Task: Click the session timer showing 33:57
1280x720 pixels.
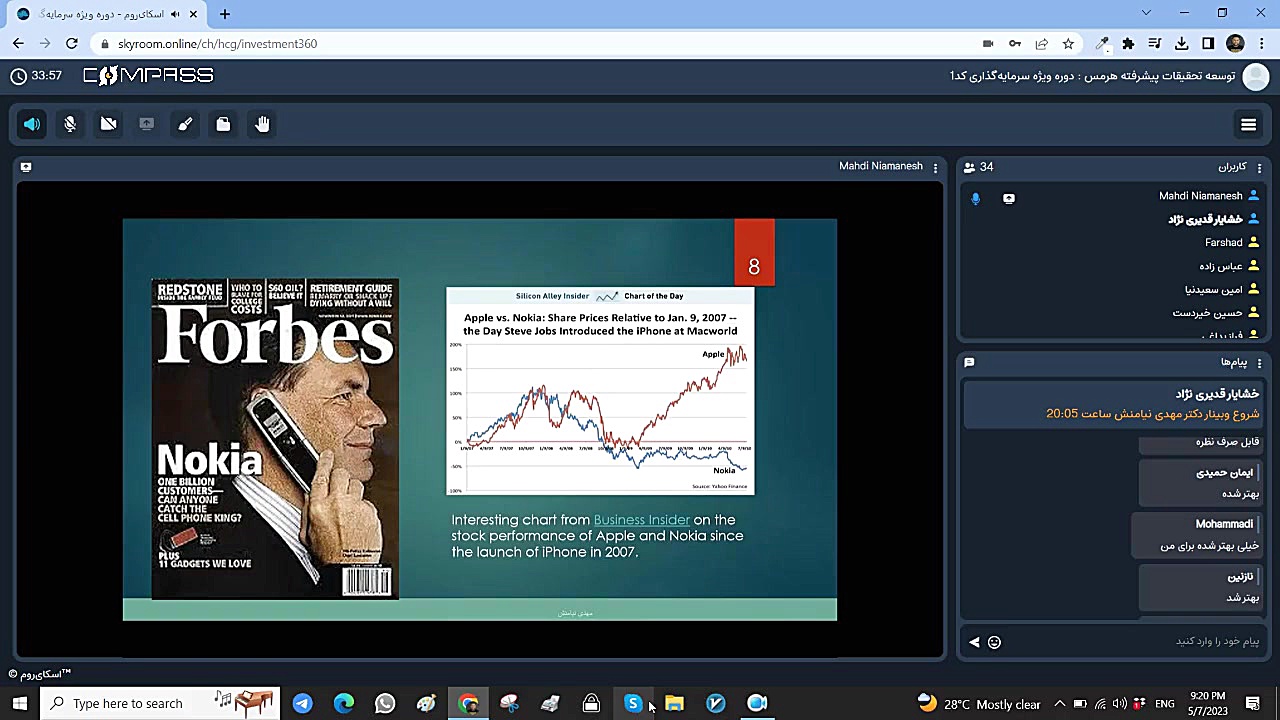Action: pyautogui.click(x=36, y=76)
